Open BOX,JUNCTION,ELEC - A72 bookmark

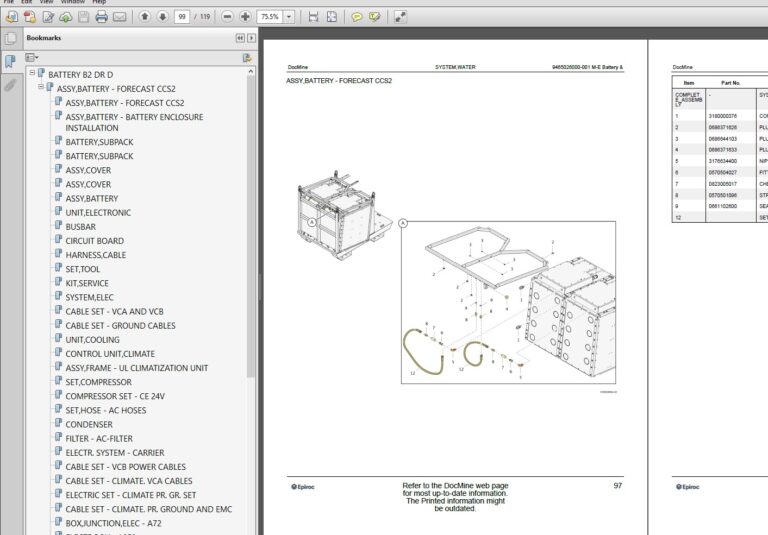click(x=113, y=524)
